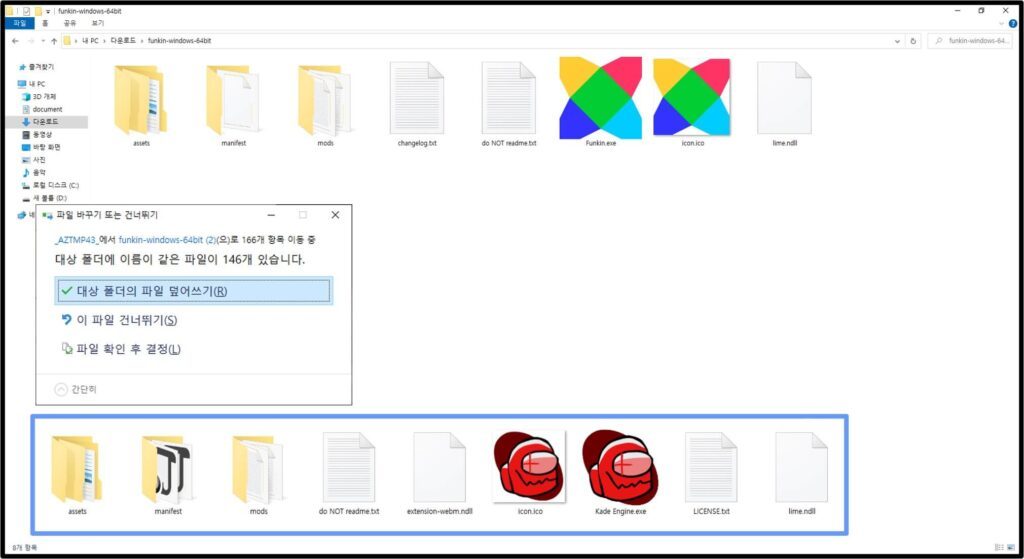Collapse the dialog with 간단히 toggle
The height and width of the screenshot is (559, 1024).
76,389
